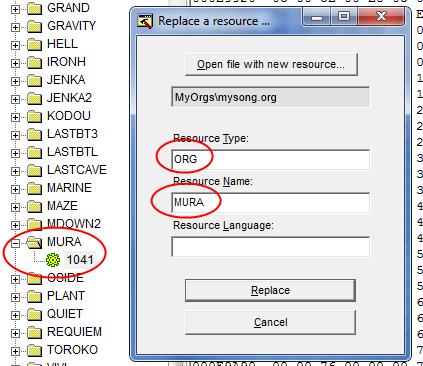423x366 pixels.
Task: Click the JENKA folder icon
Action: point(34,81)
